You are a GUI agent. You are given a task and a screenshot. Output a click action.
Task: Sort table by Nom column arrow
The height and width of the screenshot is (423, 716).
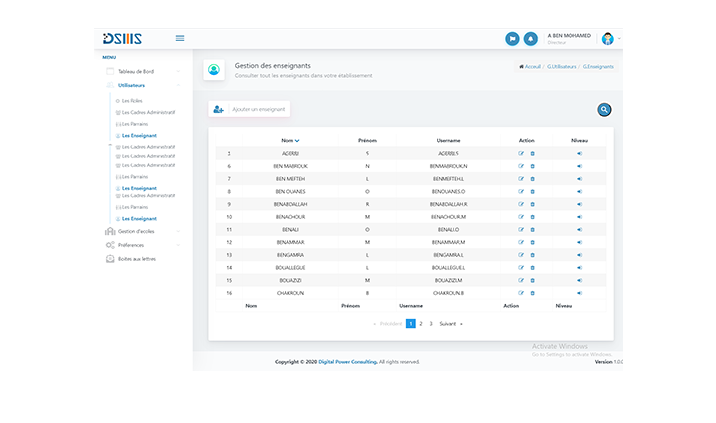[297, 141]
